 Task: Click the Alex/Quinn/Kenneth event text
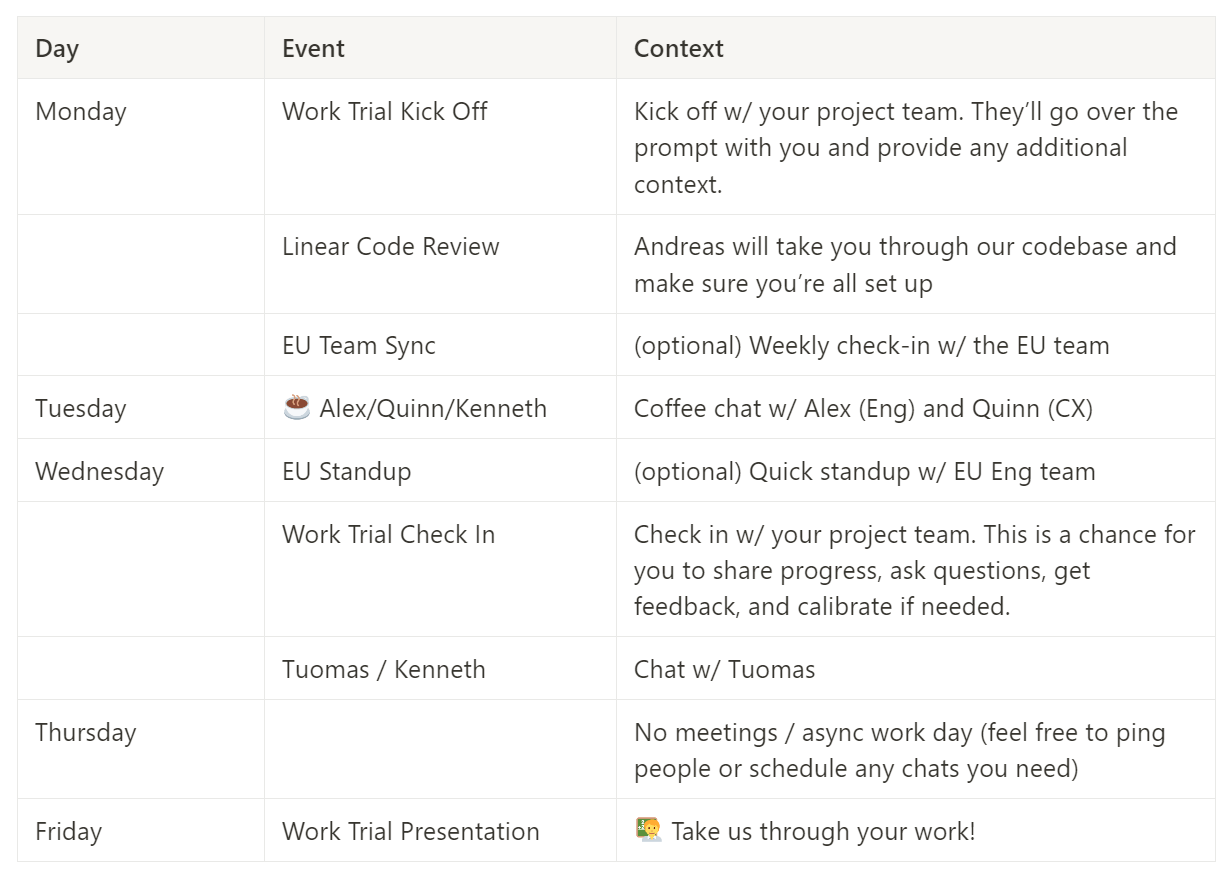[x=433, y=408]
